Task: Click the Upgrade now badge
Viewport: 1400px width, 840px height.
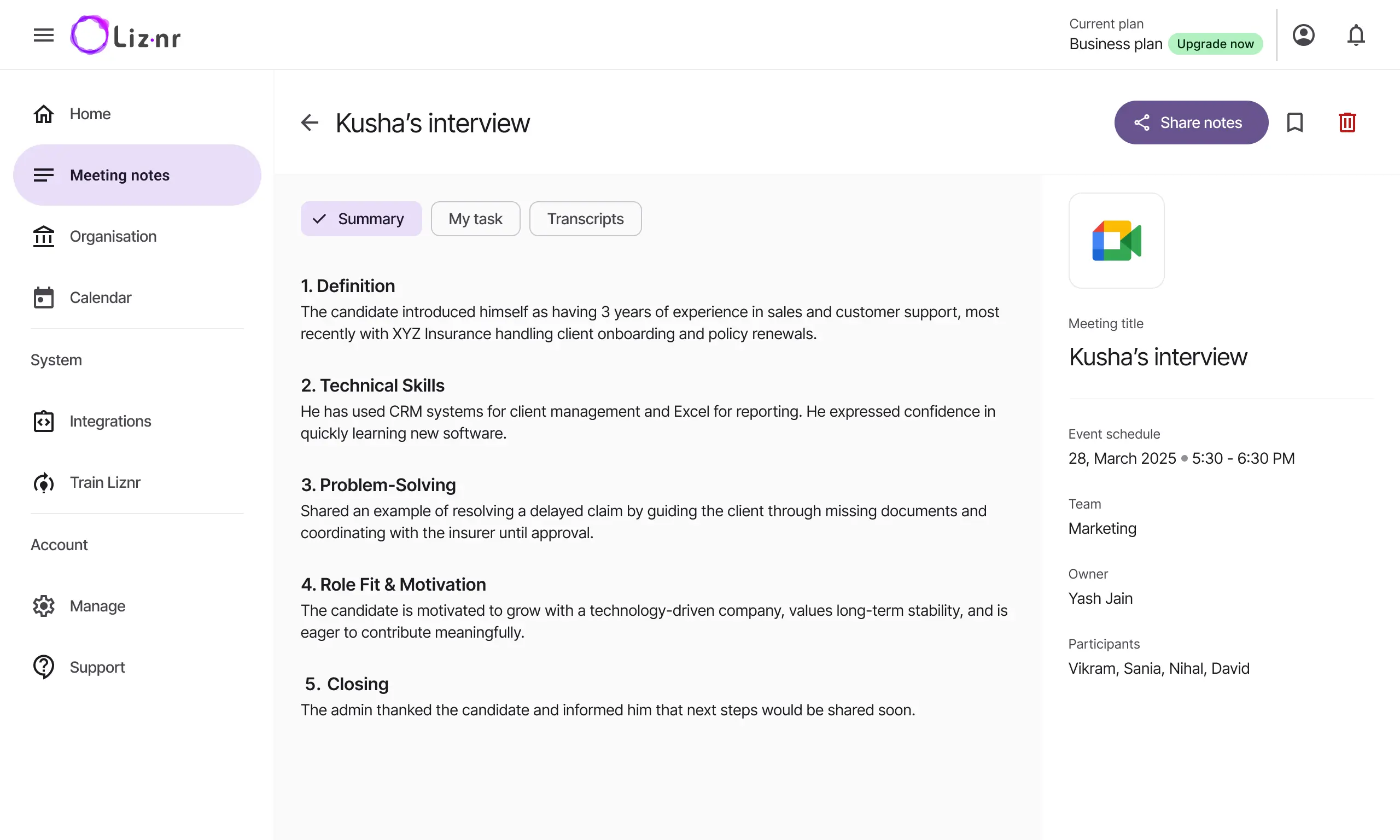Action: (1215, 44)
